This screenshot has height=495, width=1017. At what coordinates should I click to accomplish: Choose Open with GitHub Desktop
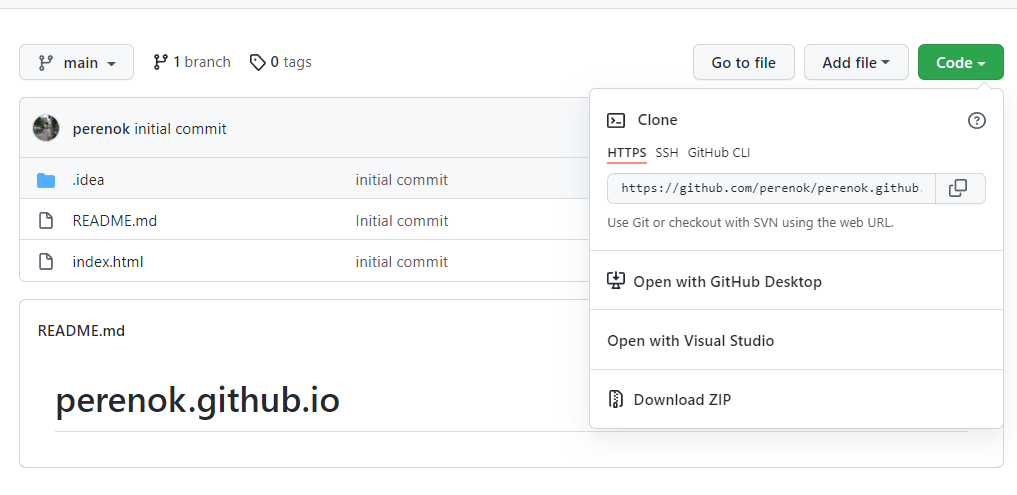click(x=796, y=282)
